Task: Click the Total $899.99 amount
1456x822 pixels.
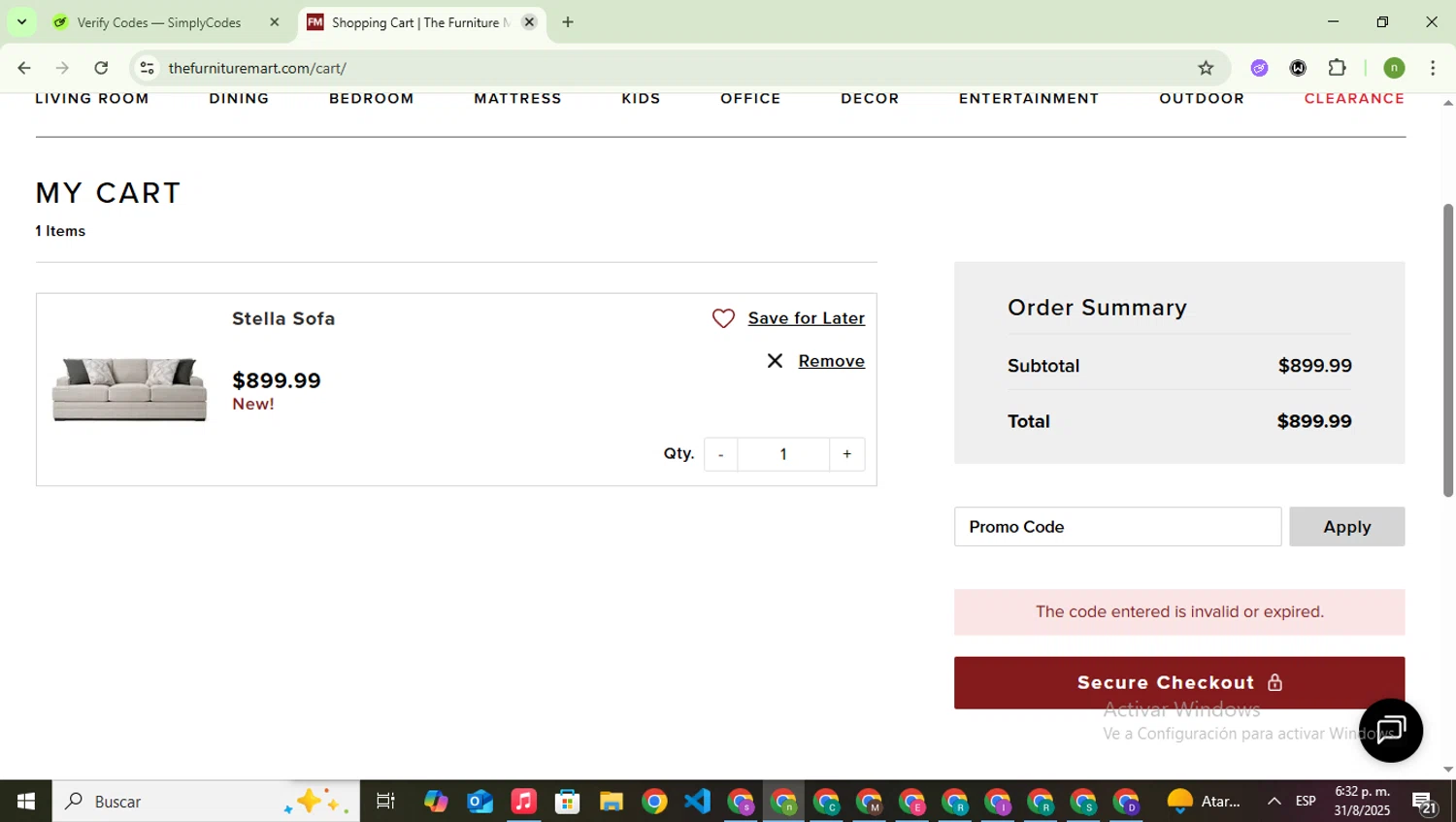Action: coord(1313,421)
